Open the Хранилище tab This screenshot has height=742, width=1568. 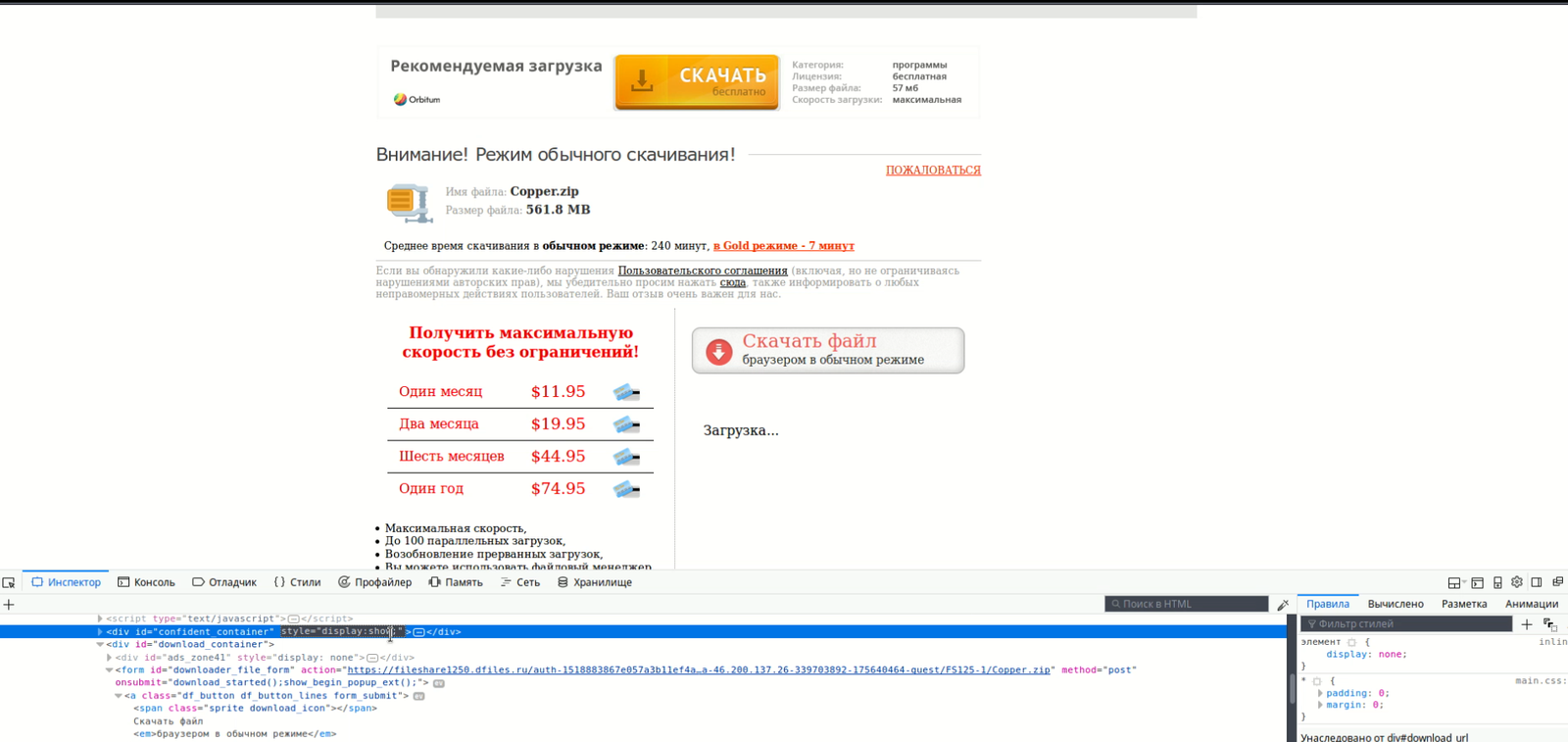coord(595,582)
